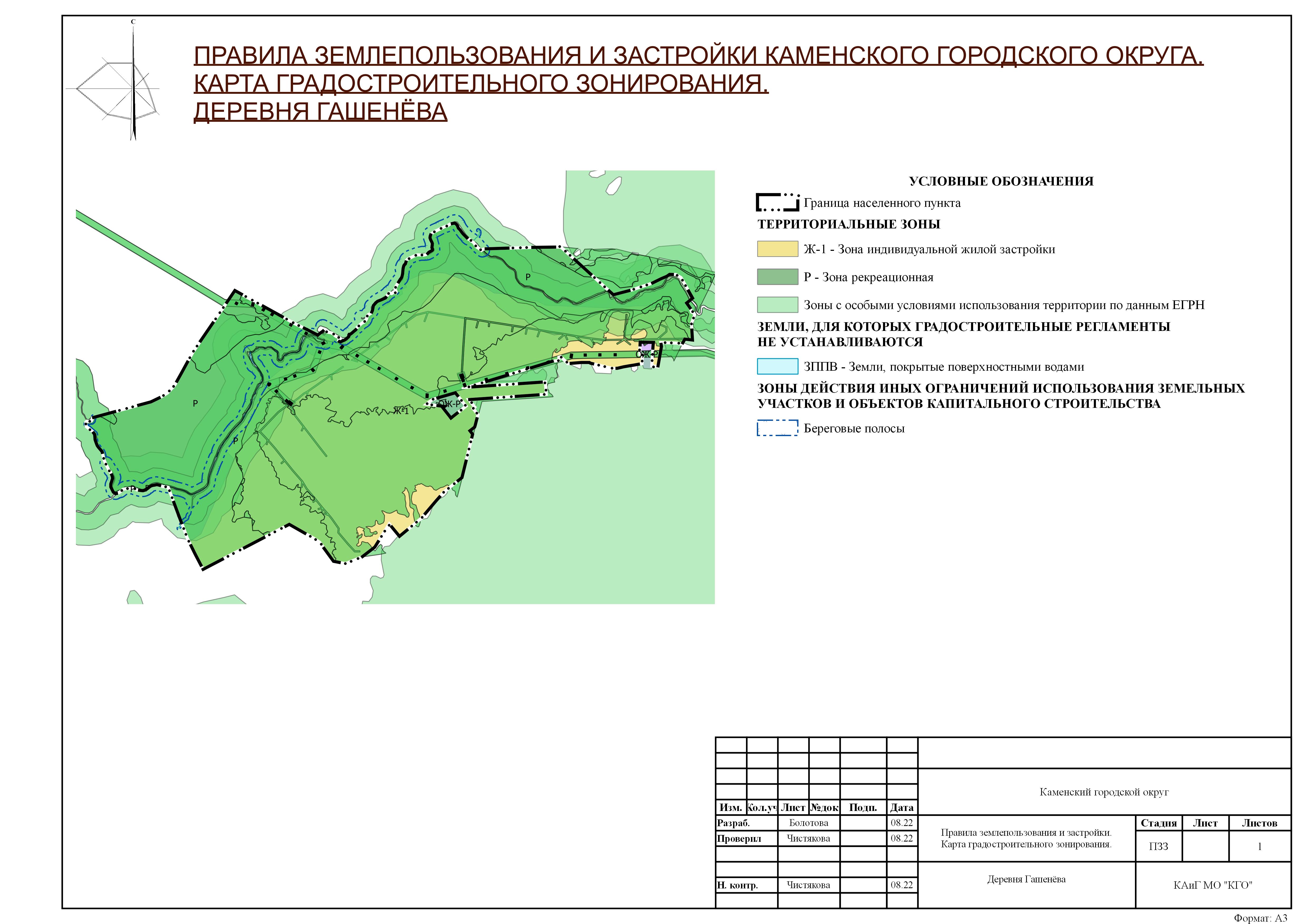Click the 'Береговые полосы' legend label
This screenshot has height=924, width=1307.
coord(854,429)
